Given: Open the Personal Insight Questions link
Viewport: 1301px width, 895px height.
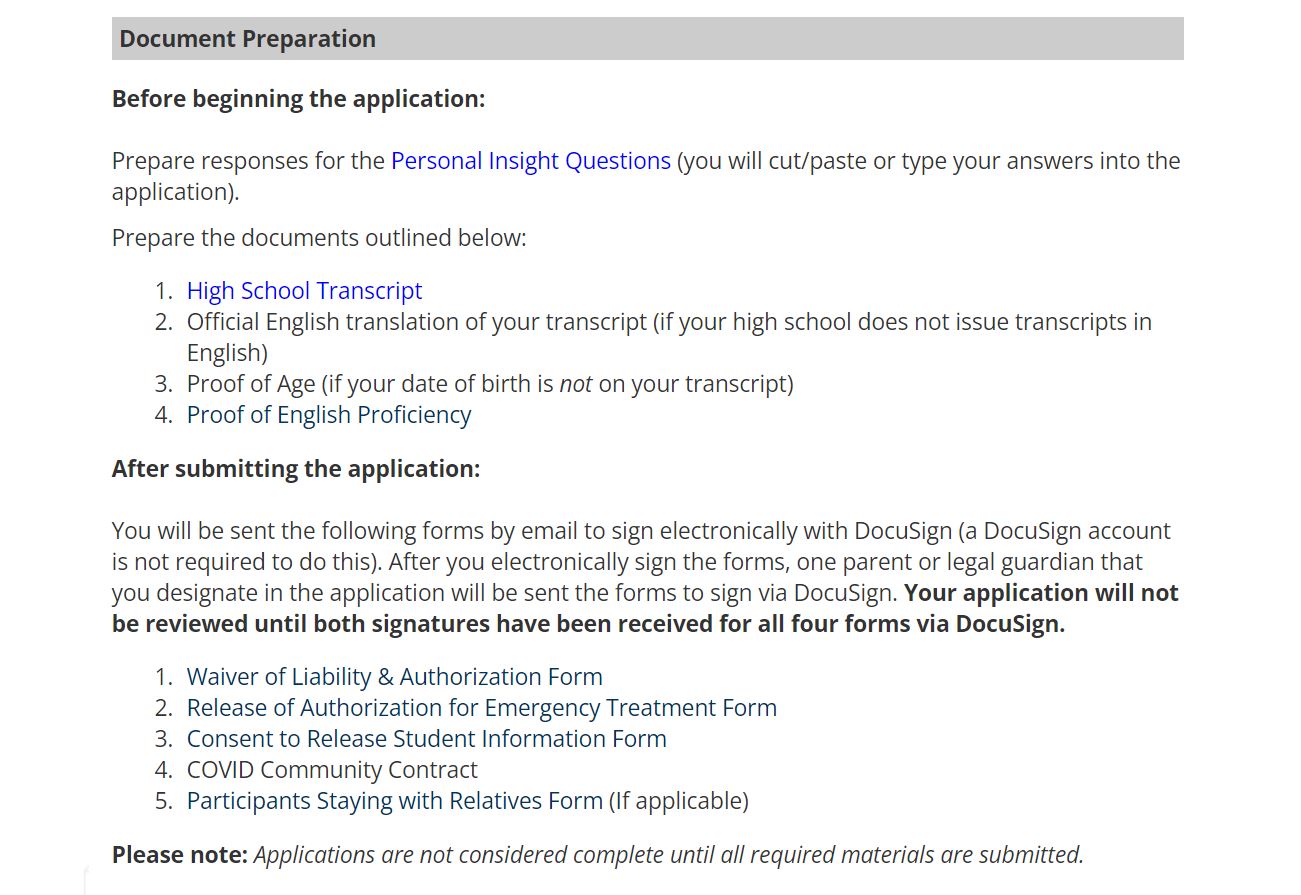Looking at the screenshot, I should coord(530,161).
